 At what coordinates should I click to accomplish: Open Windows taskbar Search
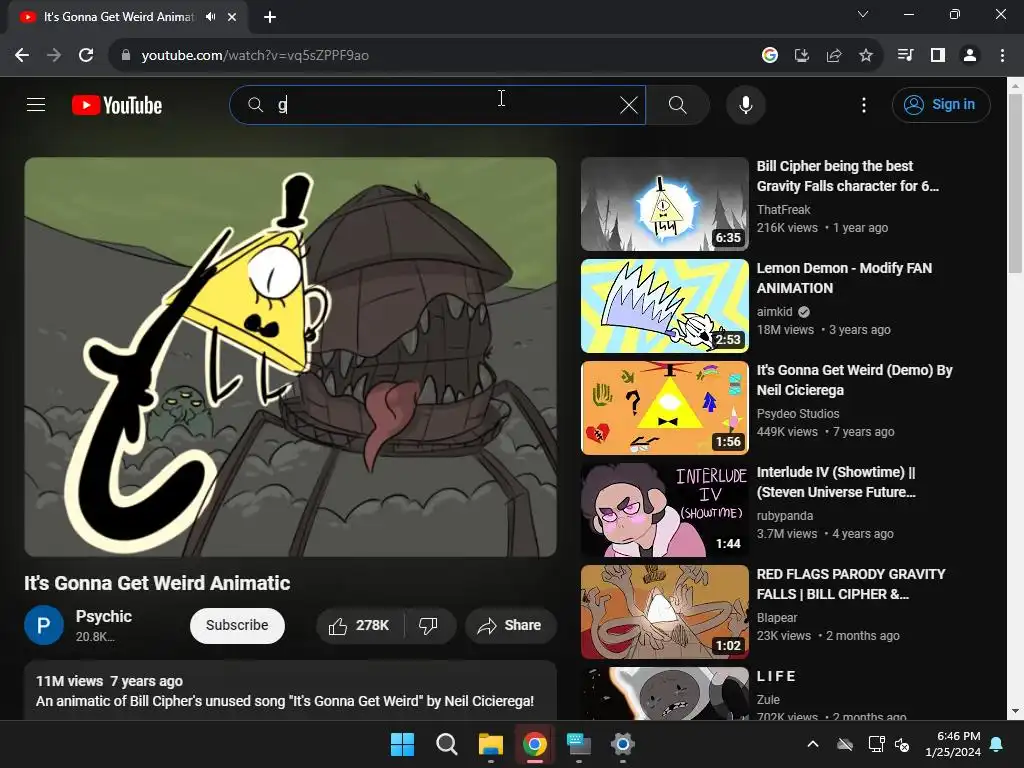pos(447,744)
